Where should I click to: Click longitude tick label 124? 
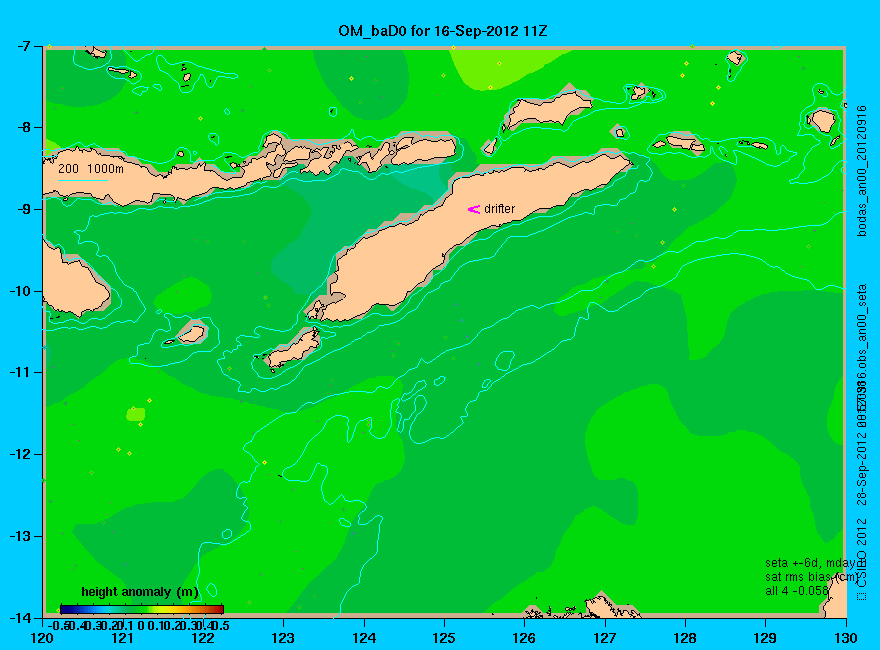364,638
